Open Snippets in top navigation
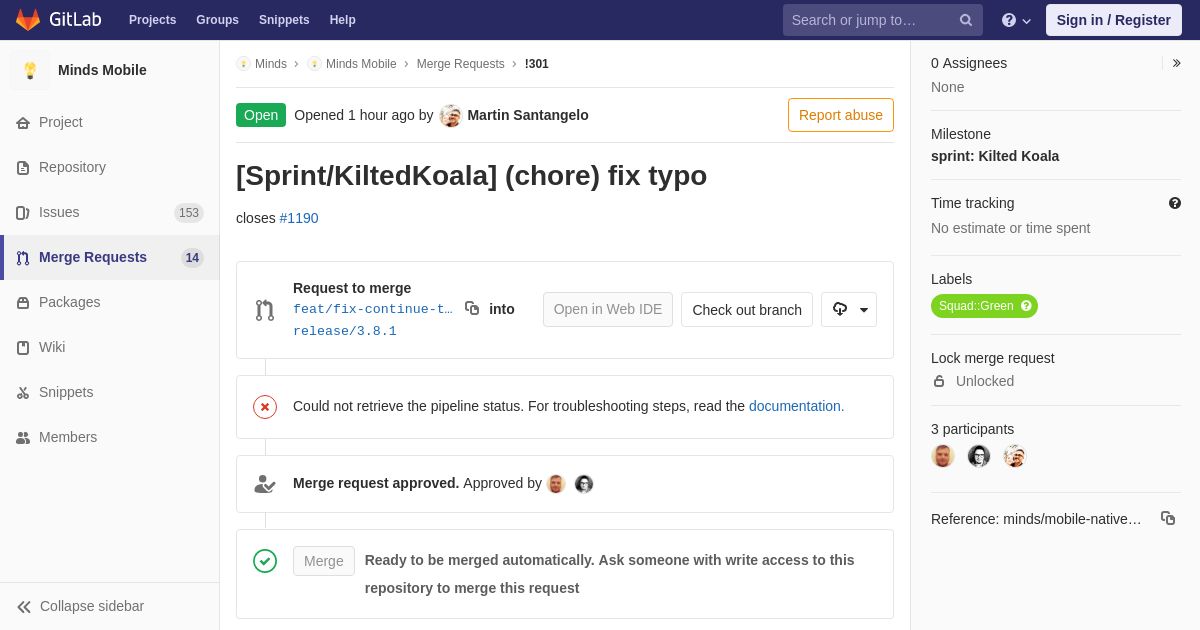Screen dimensions: 1200x630 [284, 20]
